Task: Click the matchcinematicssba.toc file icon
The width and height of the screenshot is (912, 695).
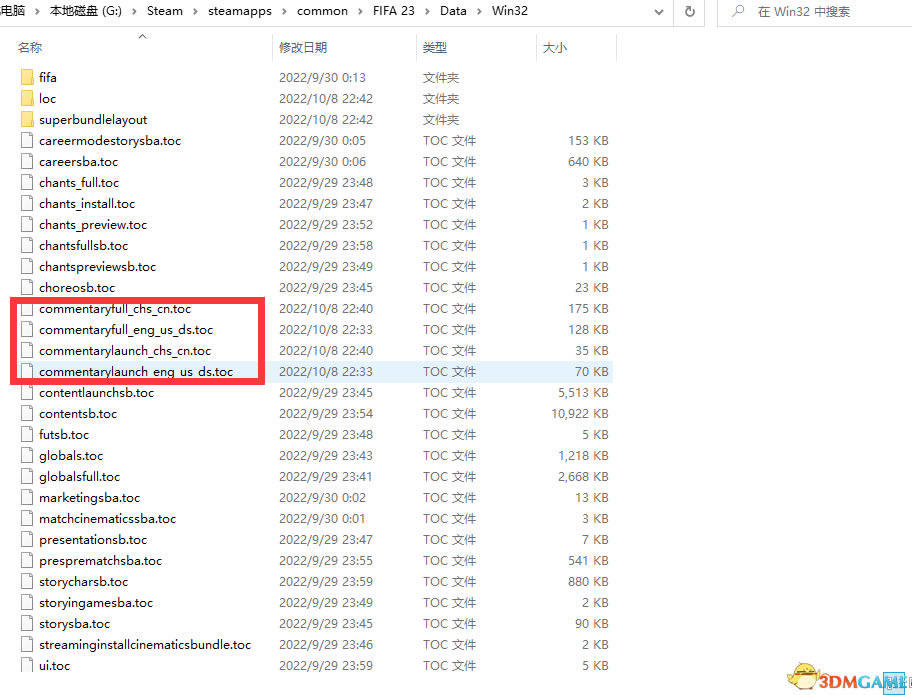Action: (27, 518)
